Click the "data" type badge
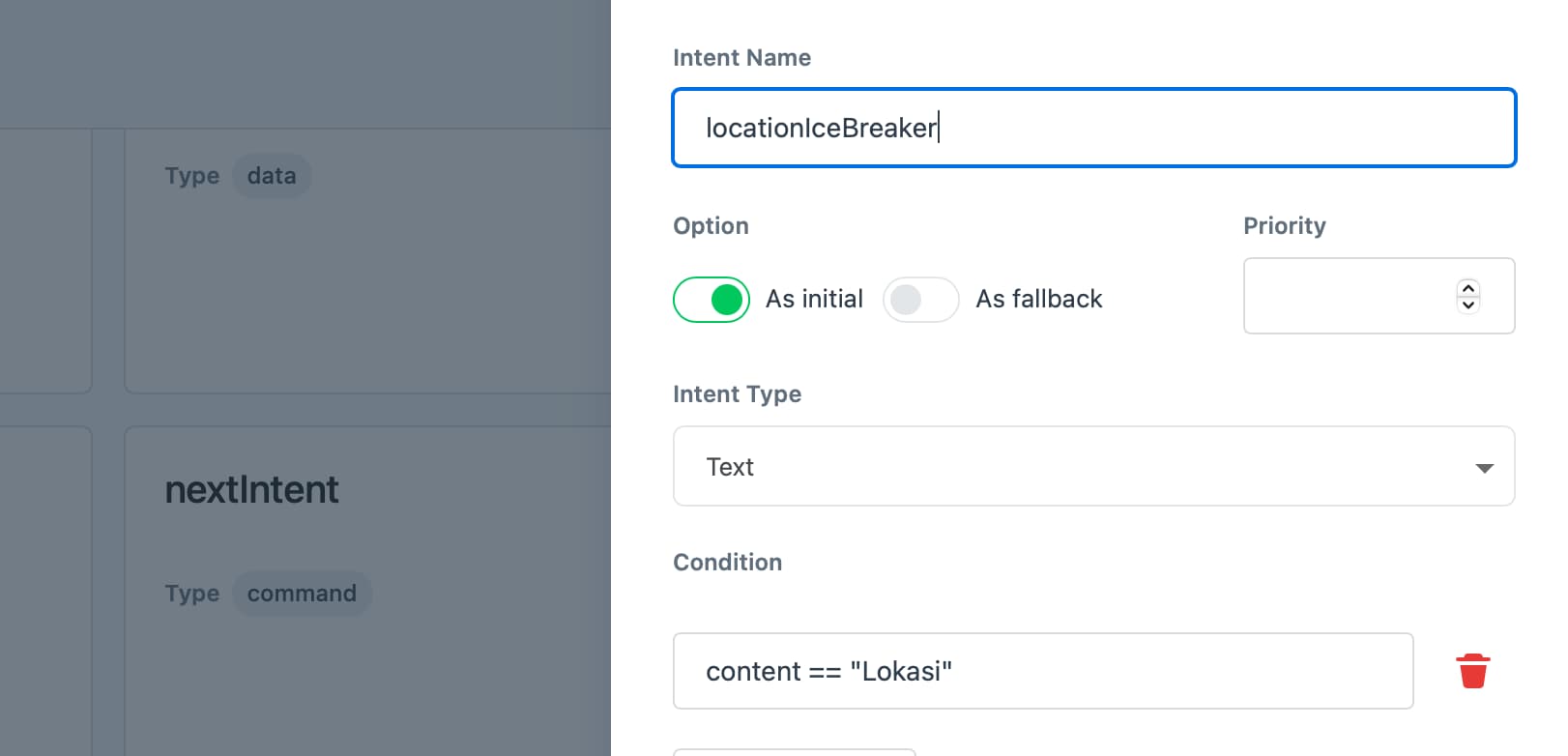 272,176
